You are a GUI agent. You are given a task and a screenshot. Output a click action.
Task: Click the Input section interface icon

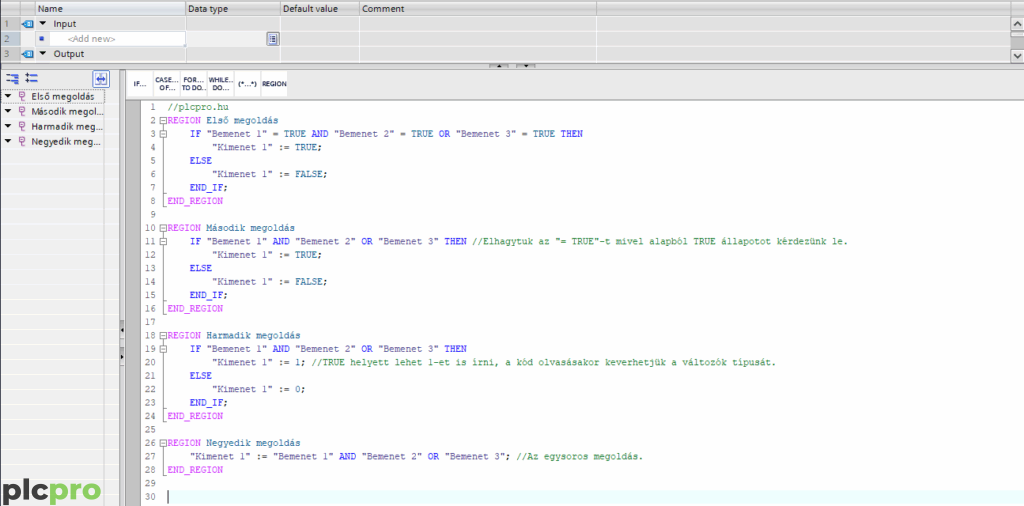point(27,24)
